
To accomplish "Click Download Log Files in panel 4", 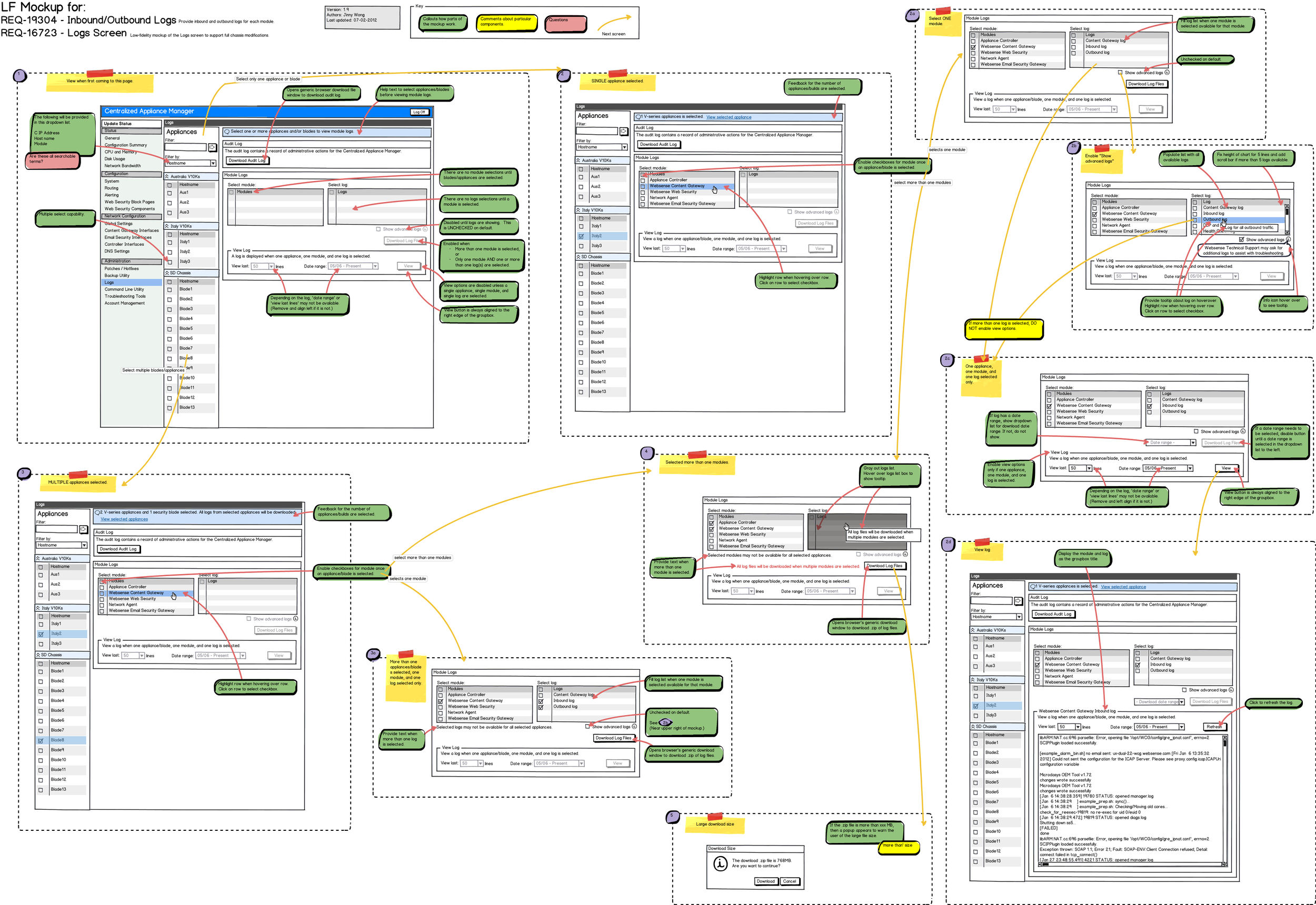I will [885, 566].
